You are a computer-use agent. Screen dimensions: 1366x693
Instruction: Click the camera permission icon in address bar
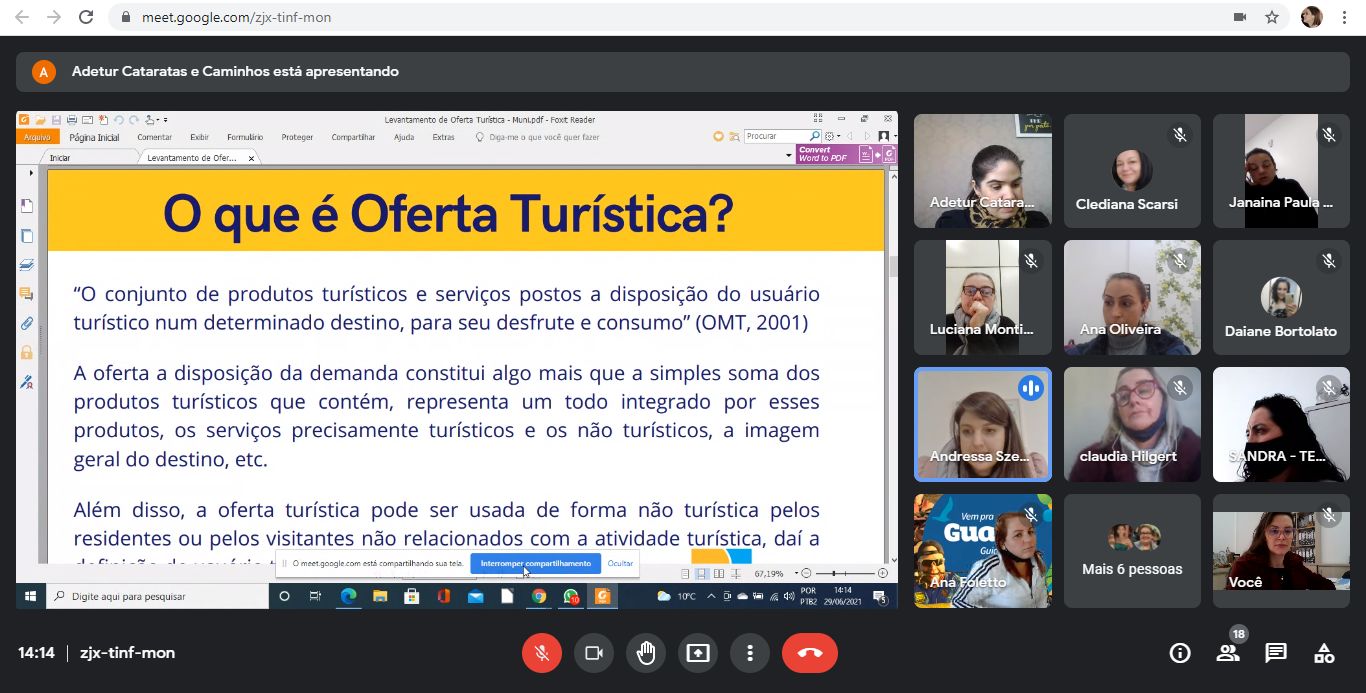pyautogui.click(x=1240, y=17)
